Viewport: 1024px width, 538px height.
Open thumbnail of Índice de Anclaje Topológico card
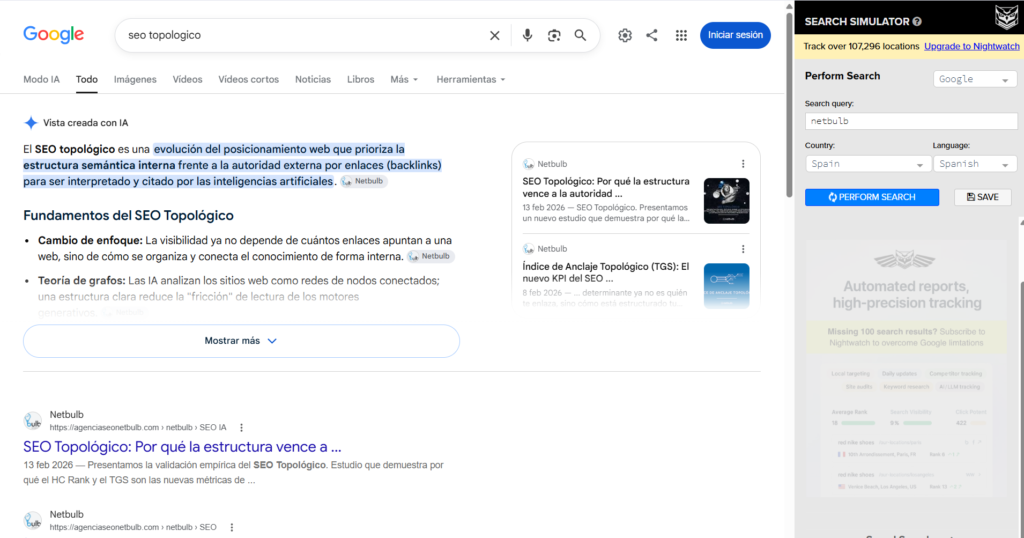tap(726, 285)
